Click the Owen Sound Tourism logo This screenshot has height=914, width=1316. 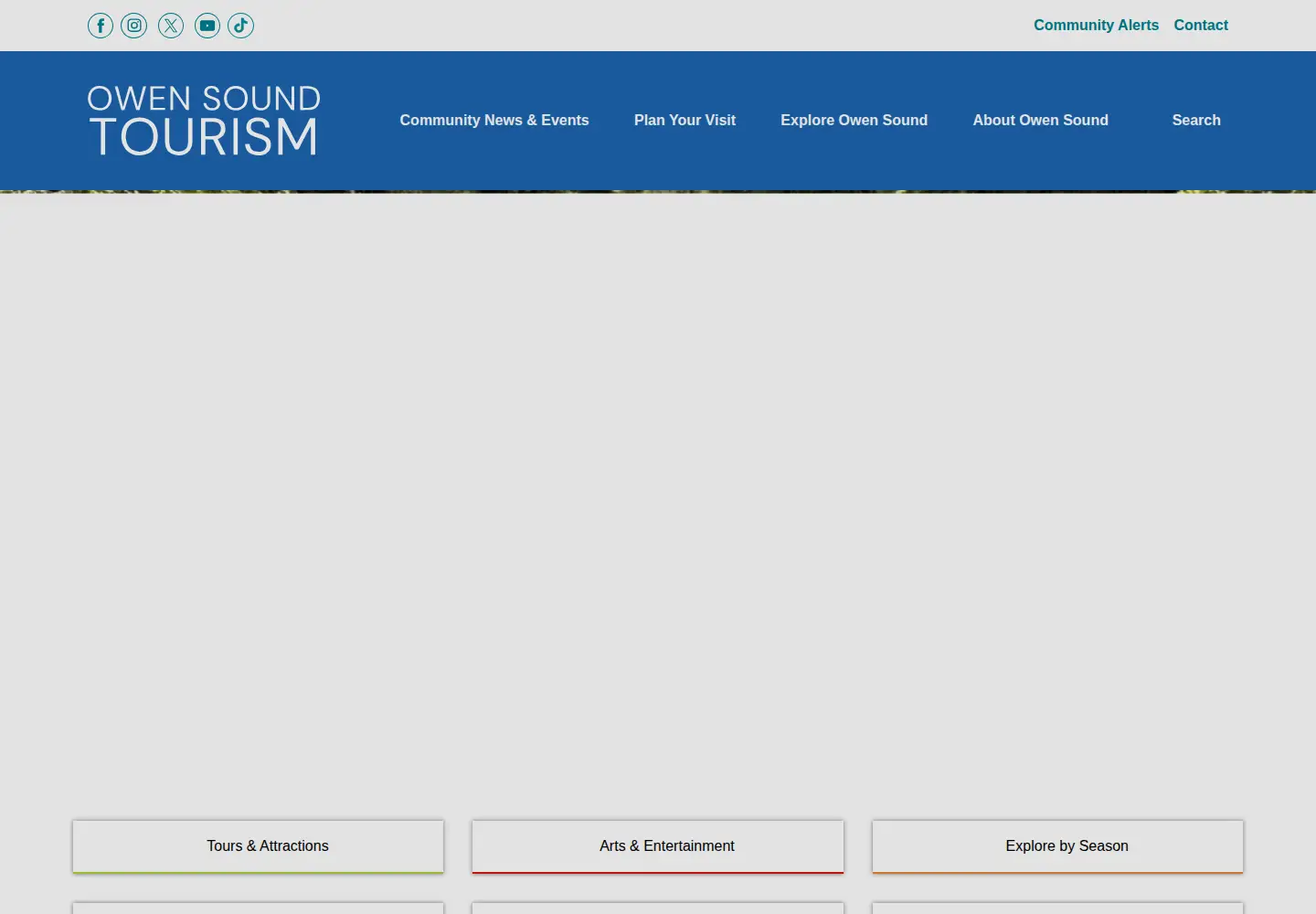[x=204, y=121]
